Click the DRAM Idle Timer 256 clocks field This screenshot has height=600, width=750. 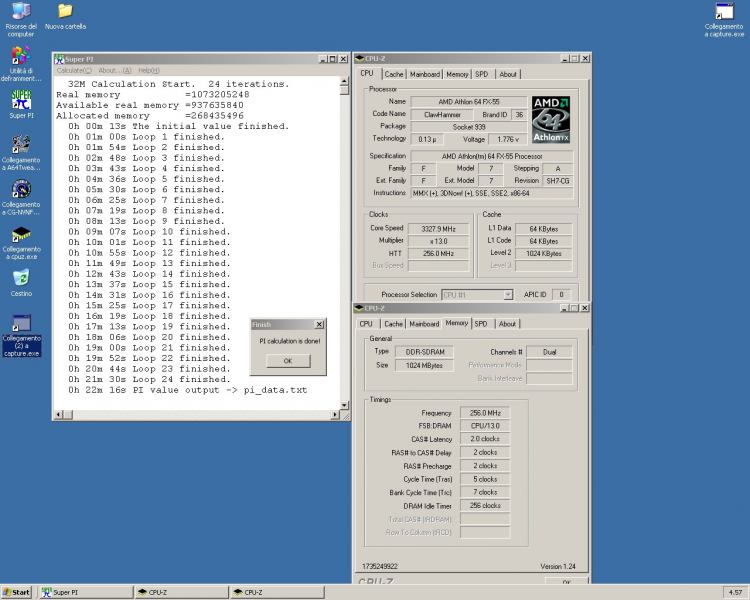485,506
